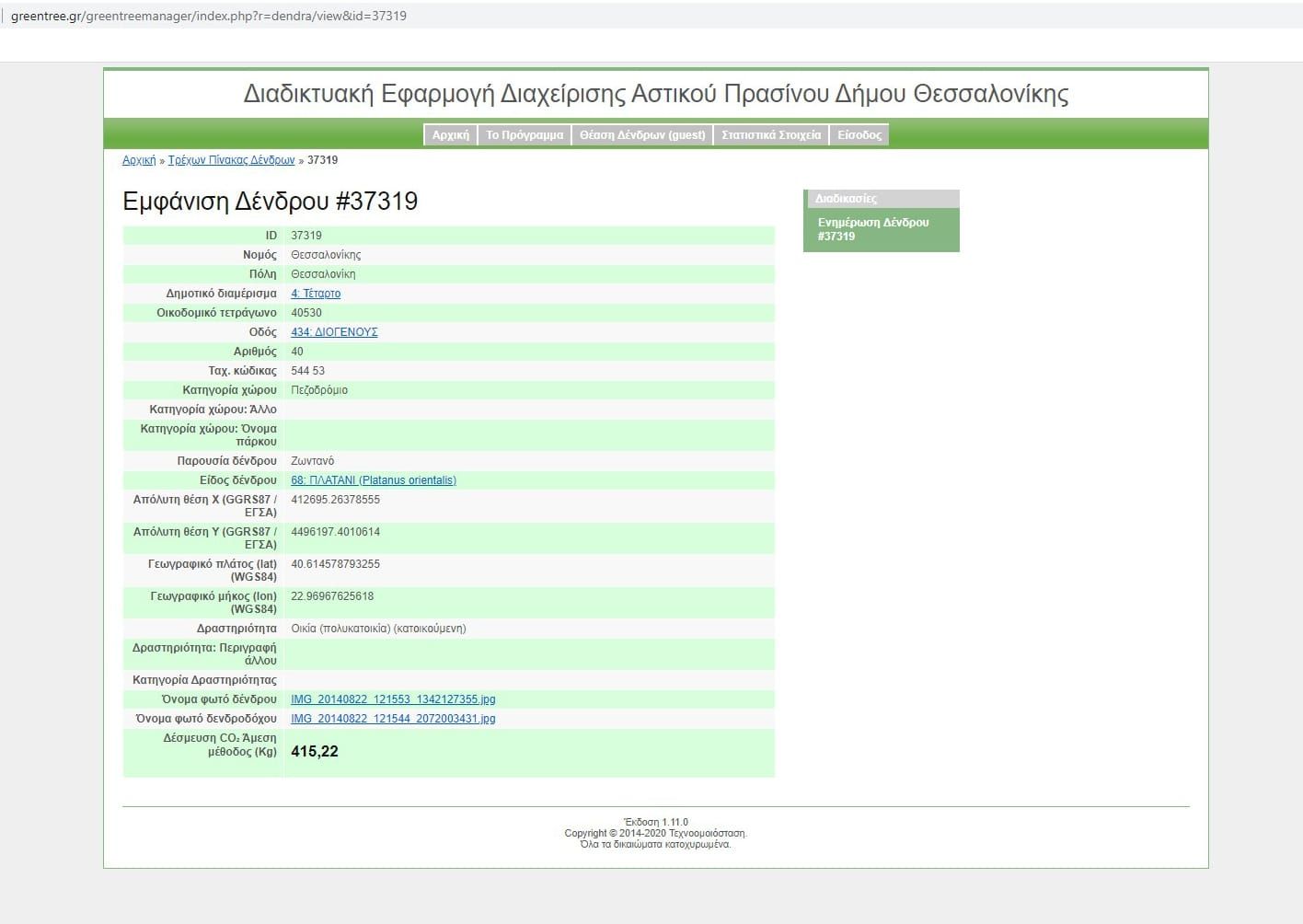Open the species link 68: ΠΛΑΤΑΝΙ (Platanus orientalis)
Viewport: 1303px width, 924px height.
(x=374, y=480)
